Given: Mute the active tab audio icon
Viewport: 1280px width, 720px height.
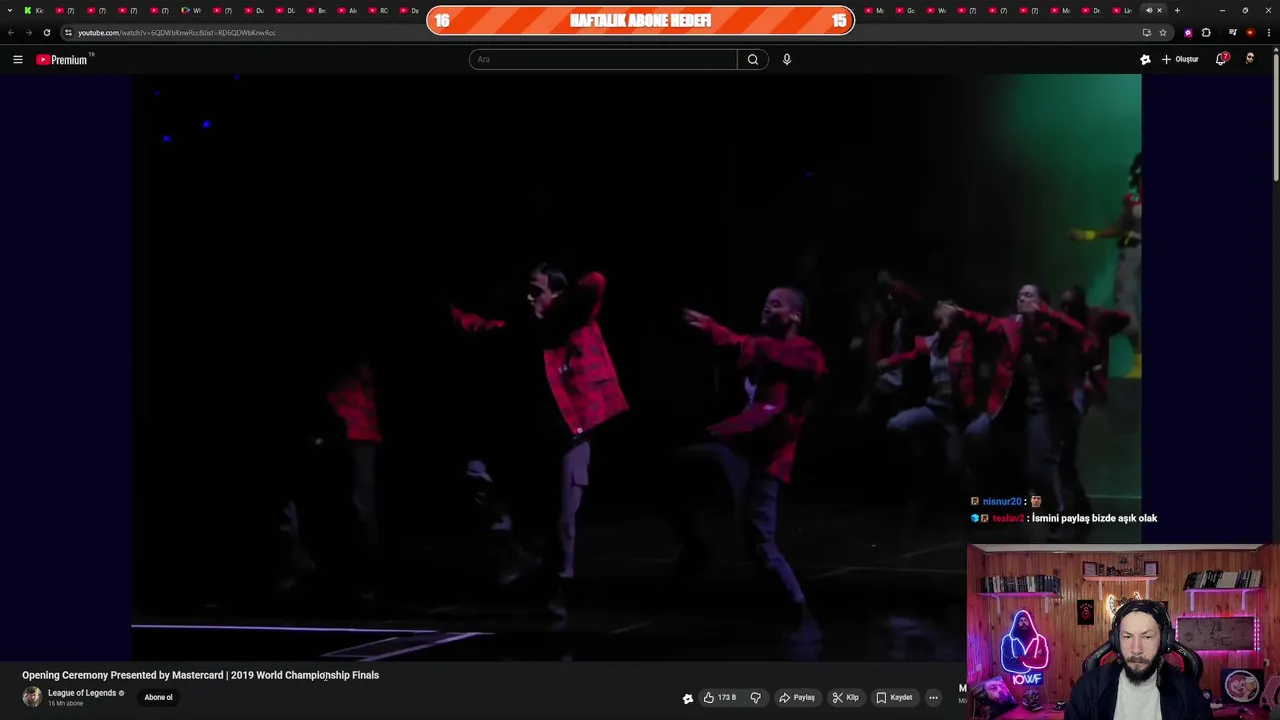Looking at the screenshot, I should point(1149,10).
